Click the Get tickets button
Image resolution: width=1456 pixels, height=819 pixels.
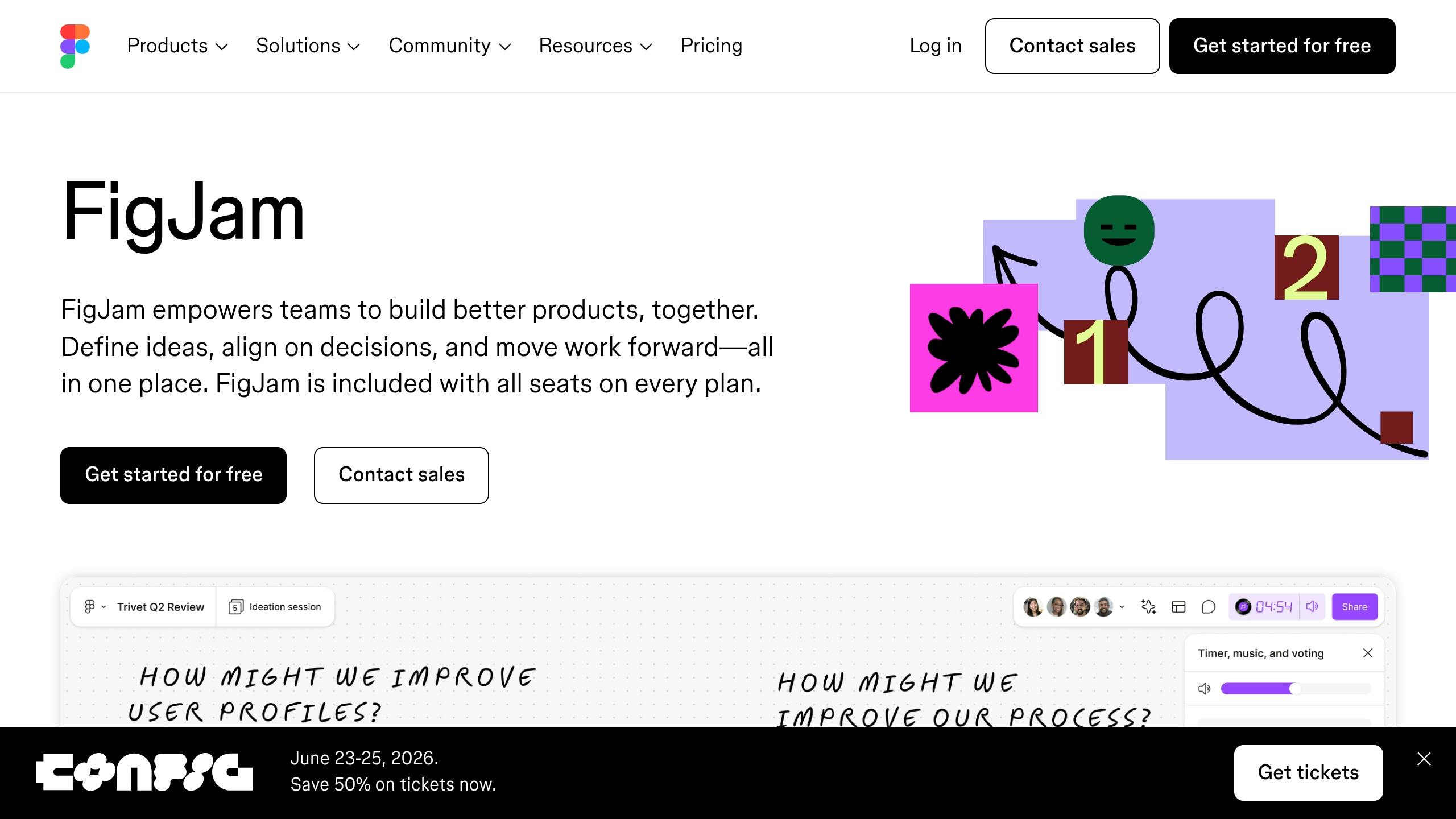click(x=1308, y=772)
